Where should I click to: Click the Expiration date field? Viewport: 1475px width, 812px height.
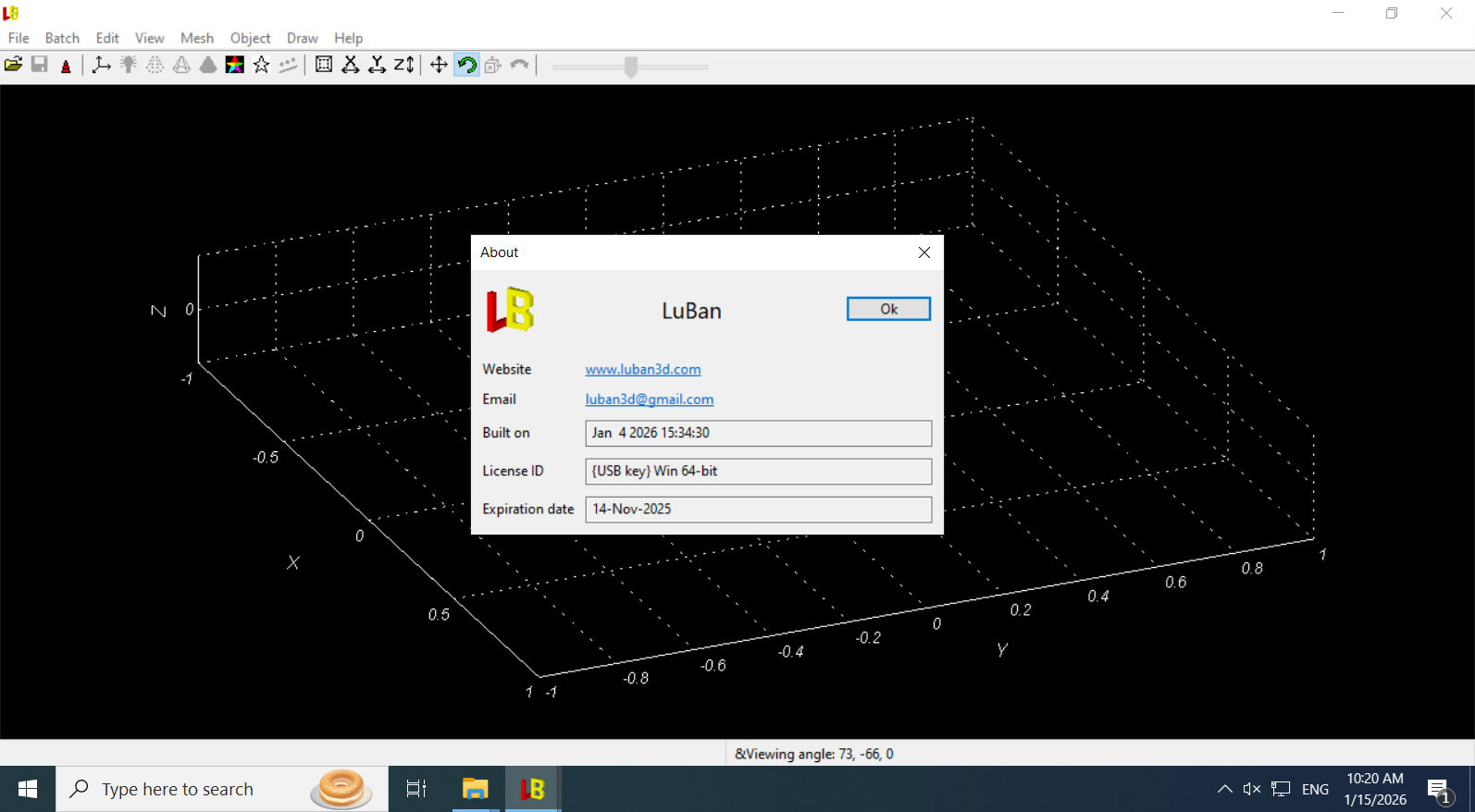click(758, 509)
